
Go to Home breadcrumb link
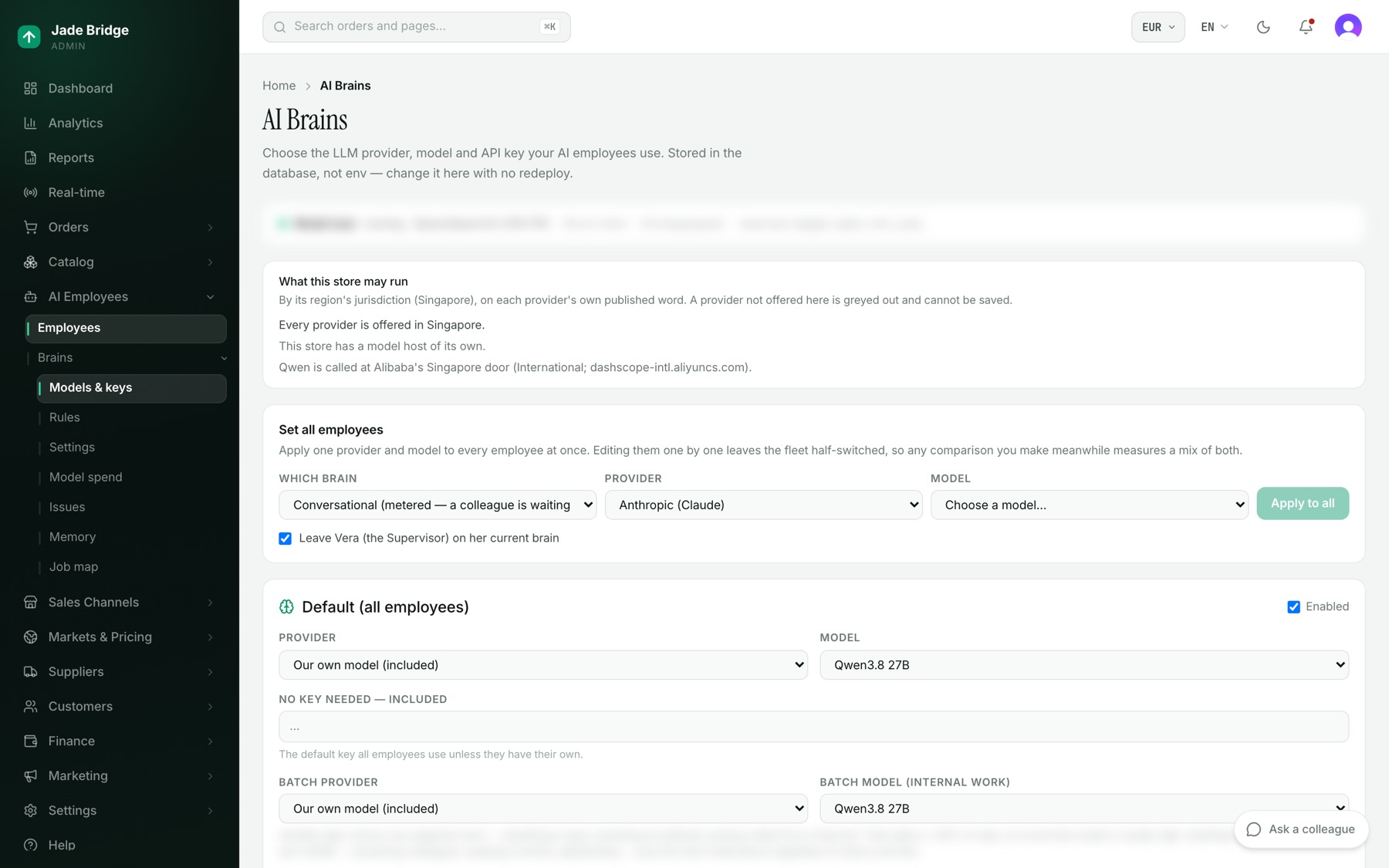tap(279, 86)
